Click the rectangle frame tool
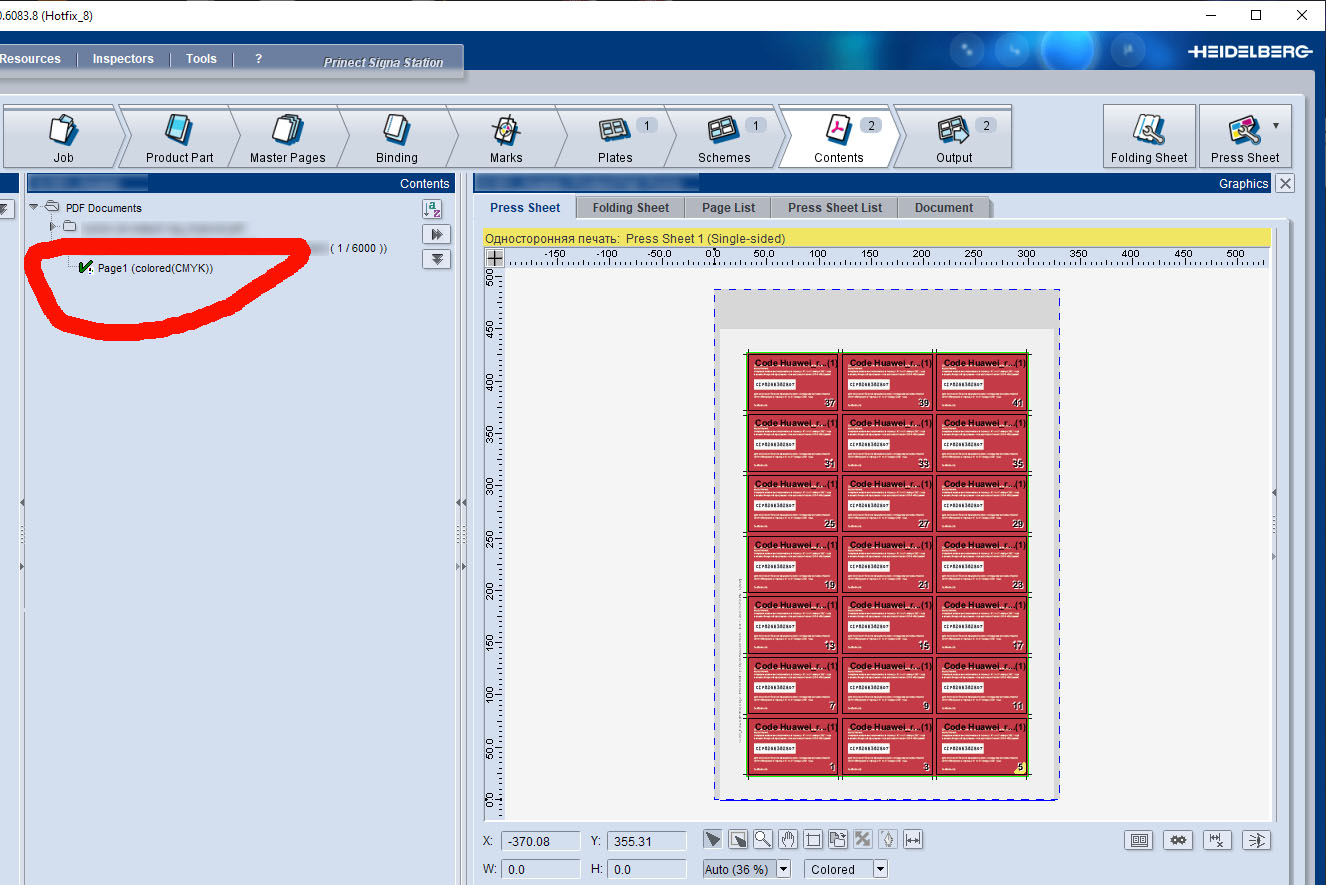1326x885 pixels. coord(813,840)
